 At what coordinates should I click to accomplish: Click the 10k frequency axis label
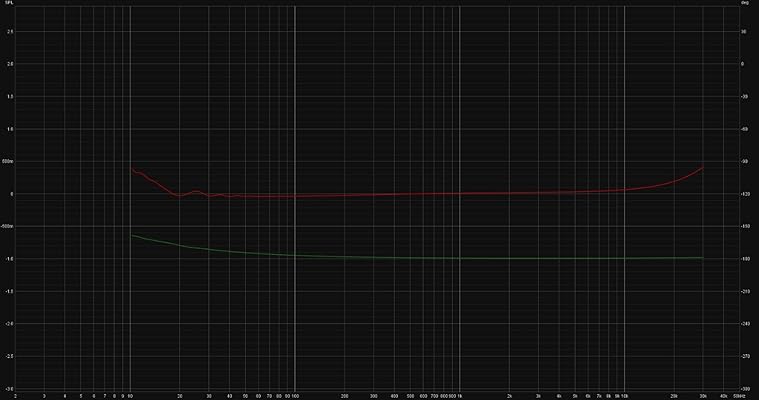click(624, 396)
